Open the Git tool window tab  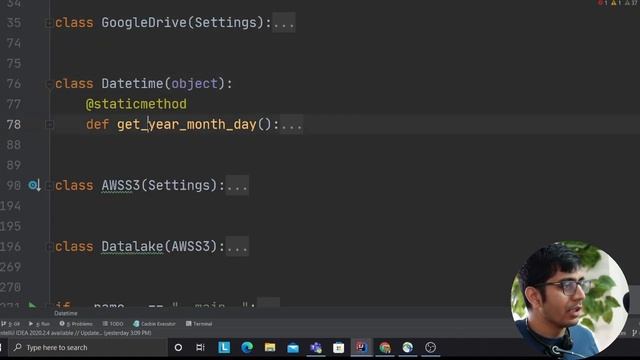[10, 324]
